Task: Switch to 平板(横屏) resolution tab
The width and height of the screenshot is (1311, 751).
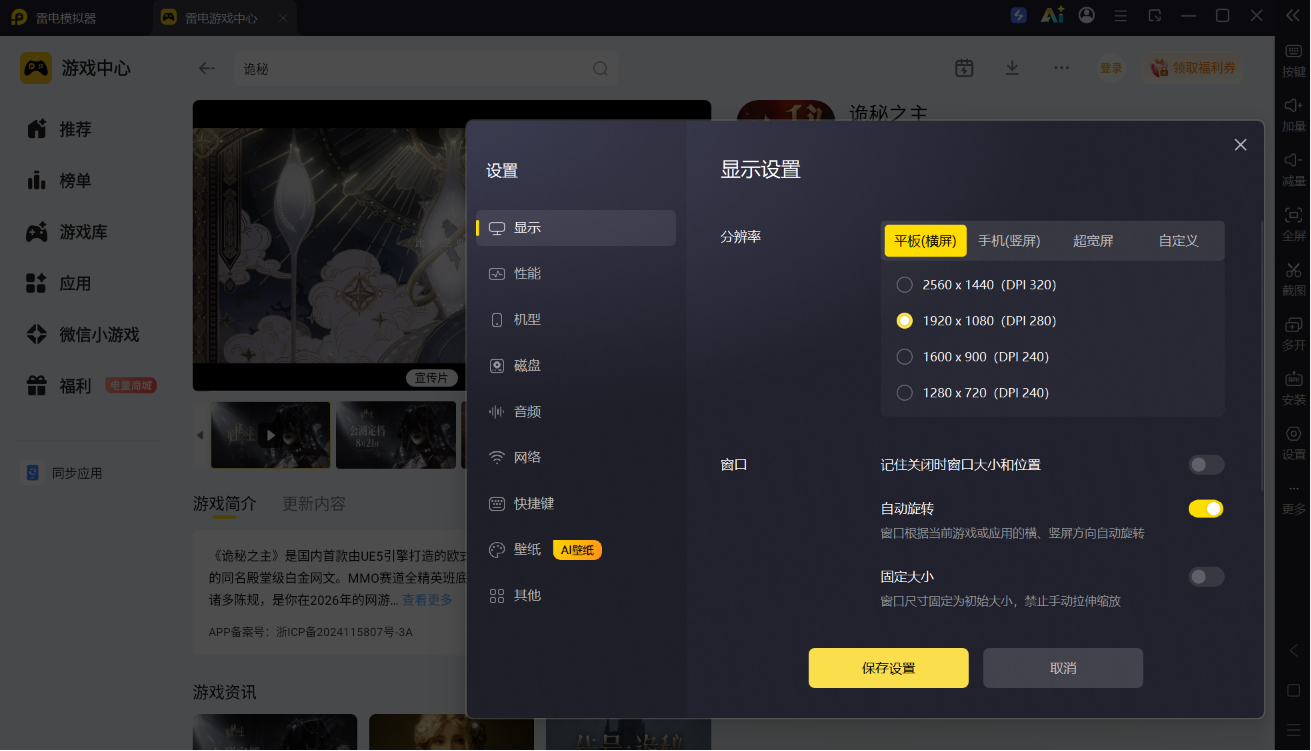Action: (x=926, y=241)
